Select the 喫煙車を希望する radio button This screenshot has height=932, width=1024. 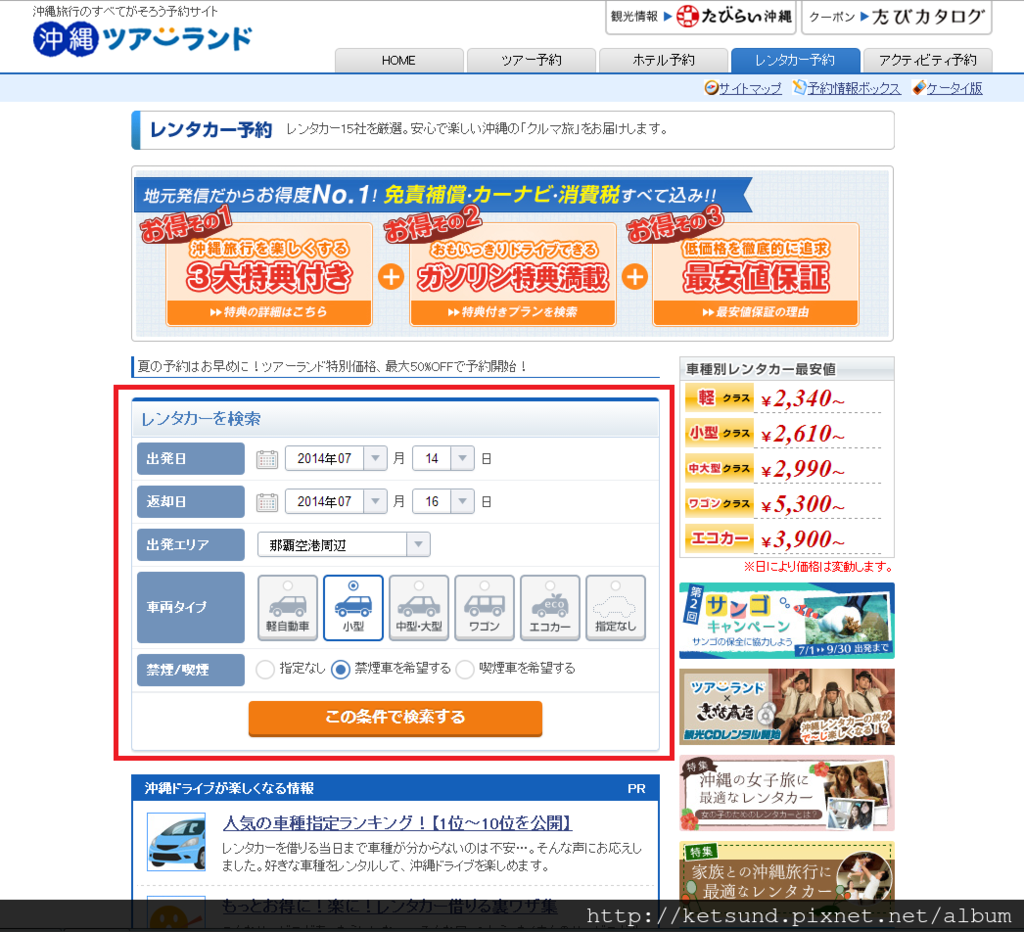(x=464, y=670)
